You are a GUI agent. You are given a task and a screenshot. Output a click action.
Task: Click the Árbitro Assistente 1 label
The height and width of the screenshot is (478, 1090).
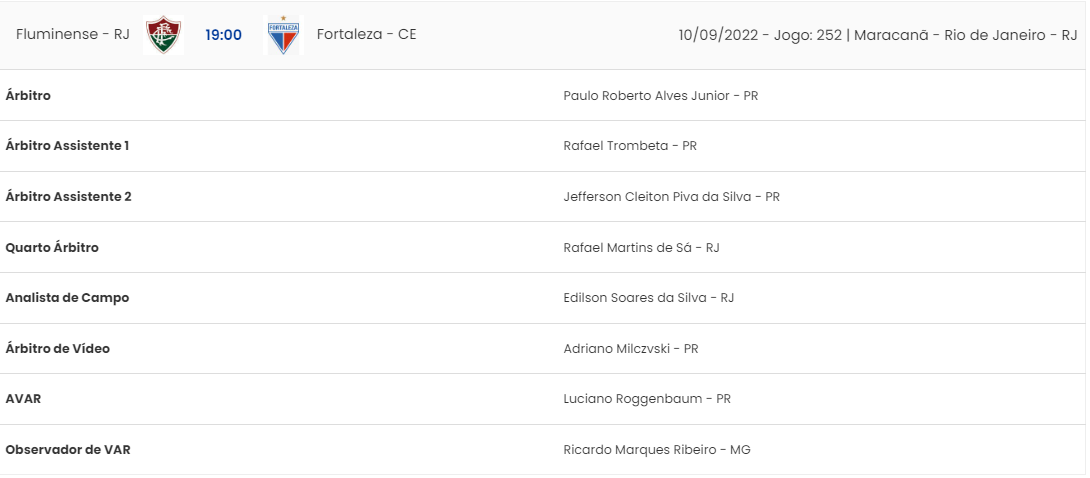pos(67,146)
